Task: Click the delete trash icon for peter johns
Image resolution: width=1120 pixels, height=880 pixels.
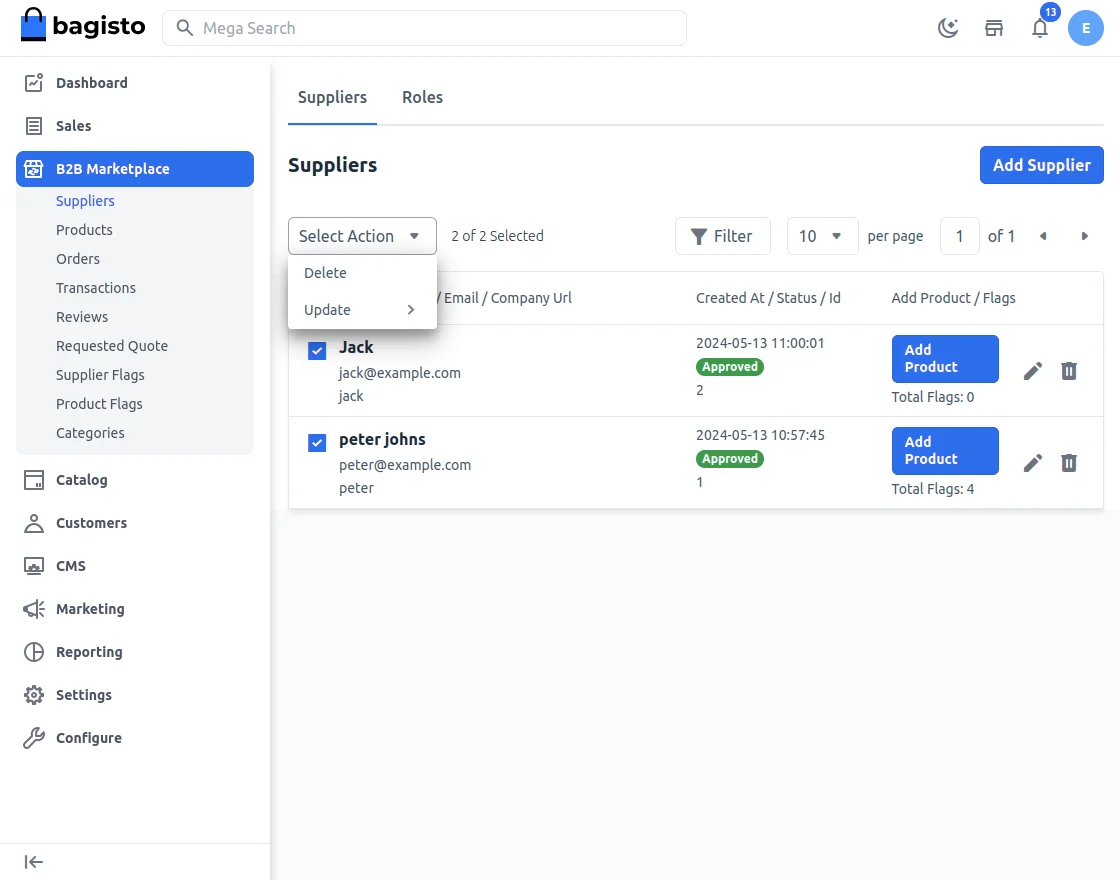Action: [x=1069, y=463]
